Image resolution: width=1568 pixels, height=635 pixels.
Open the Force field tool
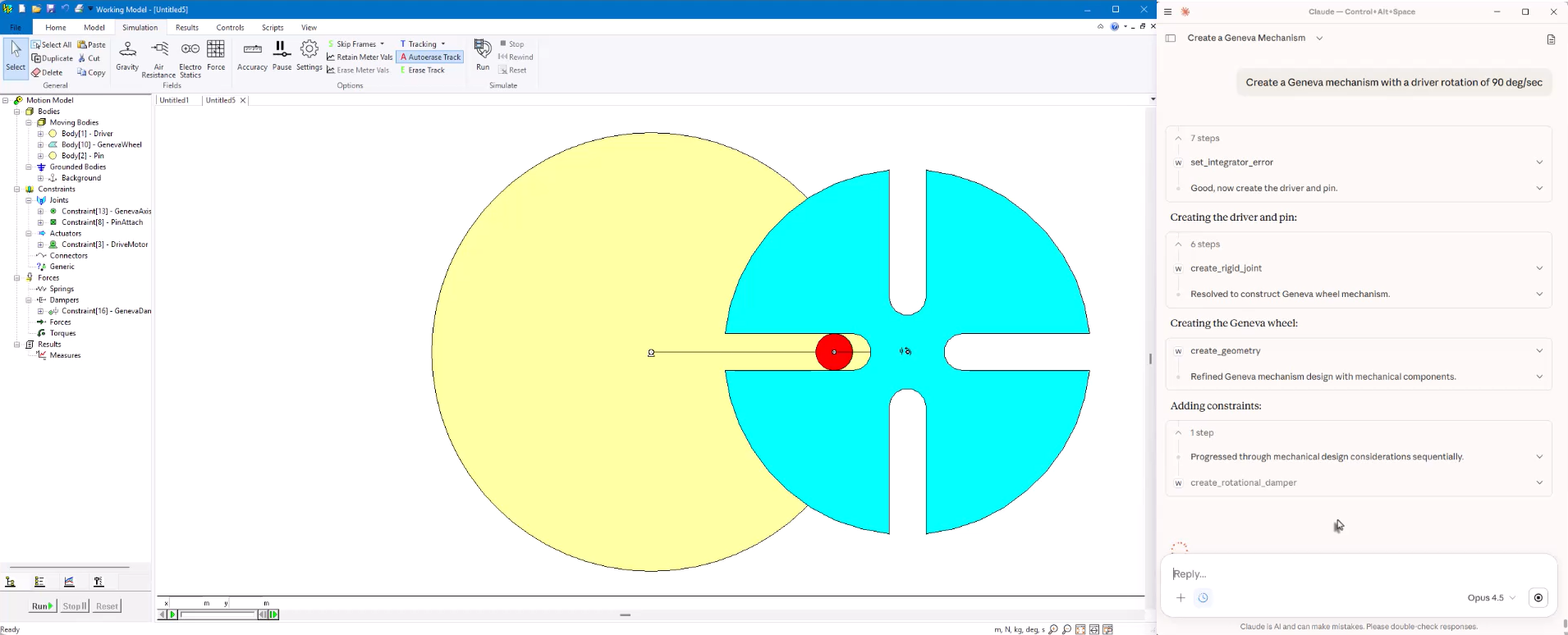pyautogui.click(x=216, y=55)
